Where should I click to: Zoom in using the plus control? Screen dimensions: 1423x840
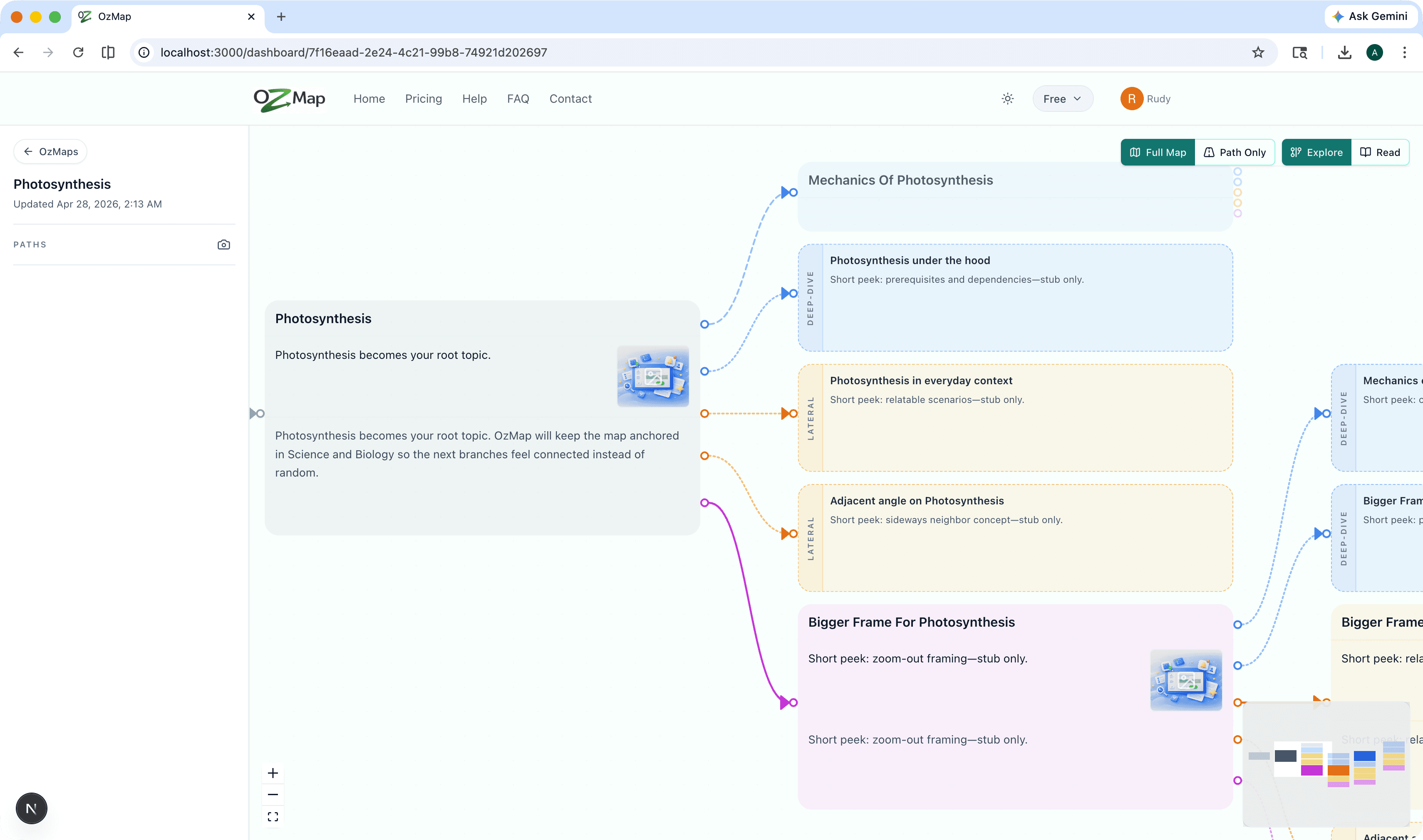tap(273, 773)
